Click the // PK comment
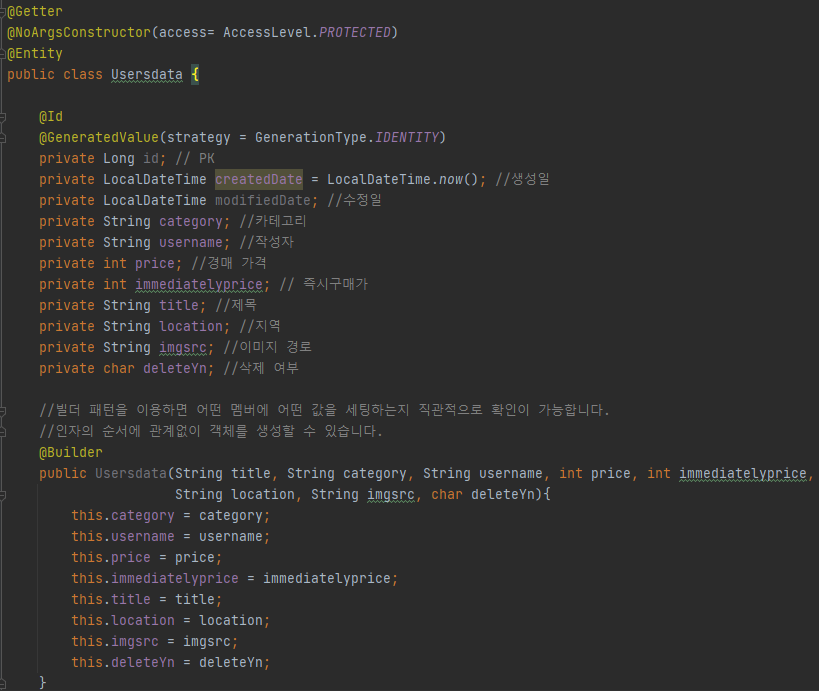Viewport: 819px width, 691px height. [195, 158]
